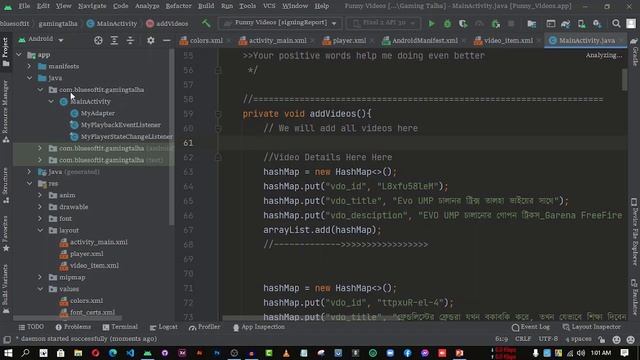Open SDK Manager toolbar icon
This screenshot has height=360, width=640.
[x=597, y=24]
